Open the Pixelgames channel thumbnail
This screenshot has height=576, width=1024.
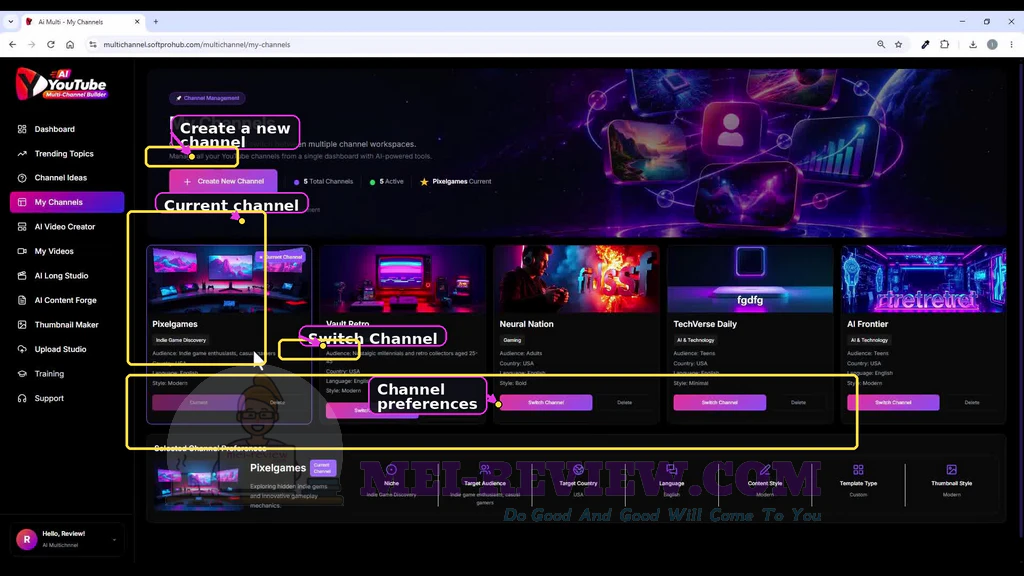[229, 280]
